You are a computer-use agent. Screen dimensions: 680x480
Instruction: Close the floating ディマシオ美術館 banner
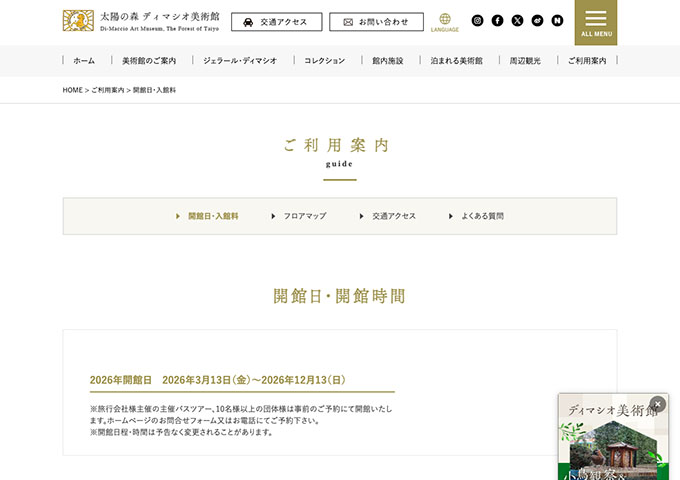pos(657,404)
